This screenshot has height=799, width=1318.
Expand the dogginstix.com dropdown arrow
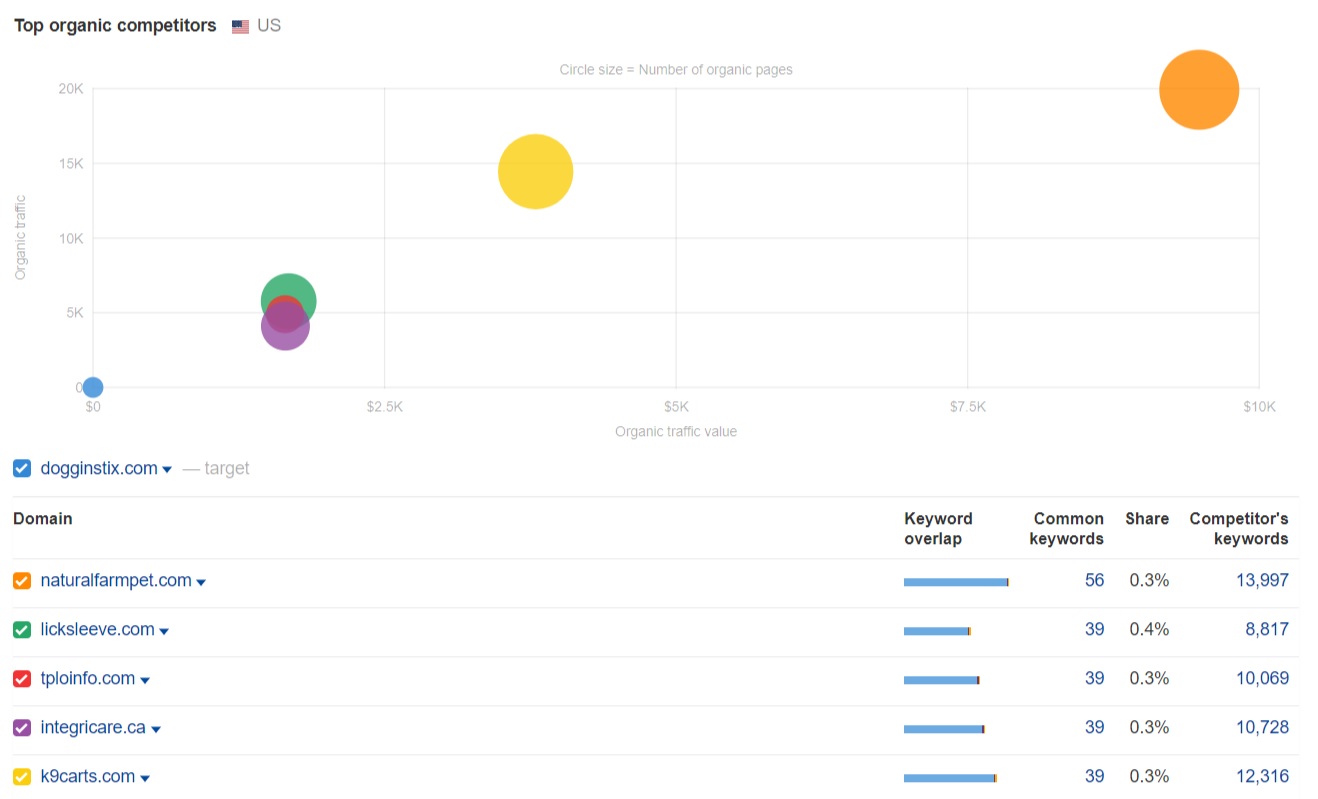coord(167,470)
